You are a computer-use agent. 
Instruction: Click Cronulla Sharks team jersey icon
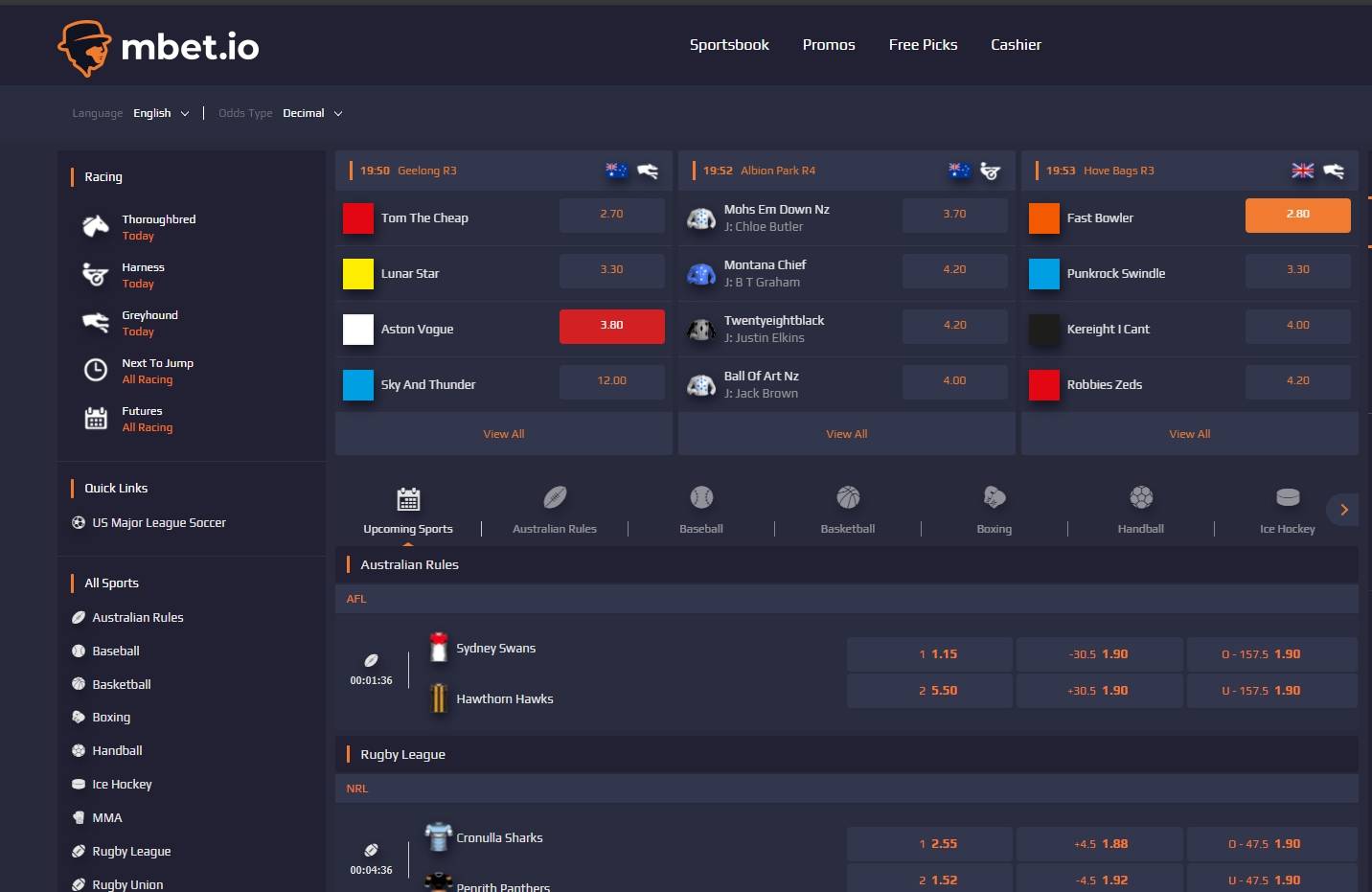pos(439,837)
